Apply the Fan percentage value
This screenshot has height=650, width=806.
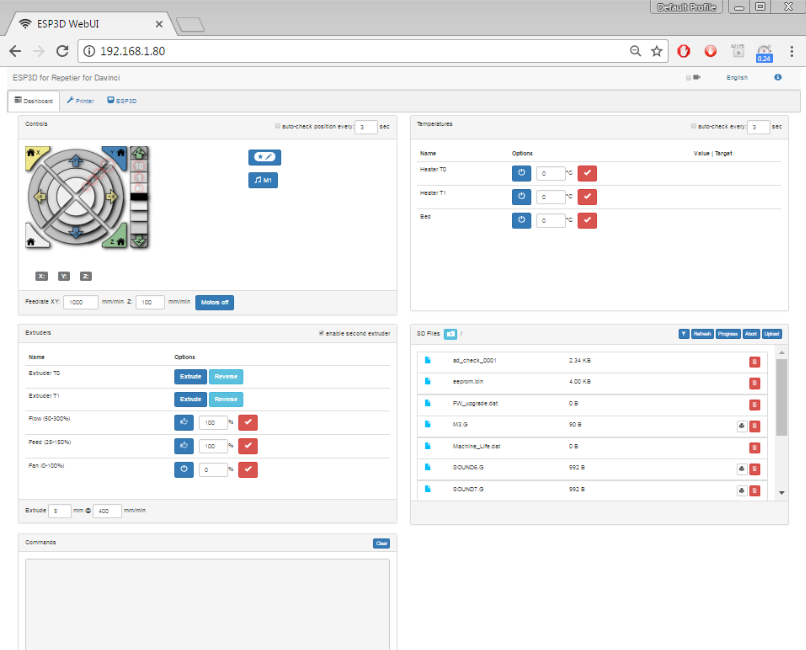point(248,469)
